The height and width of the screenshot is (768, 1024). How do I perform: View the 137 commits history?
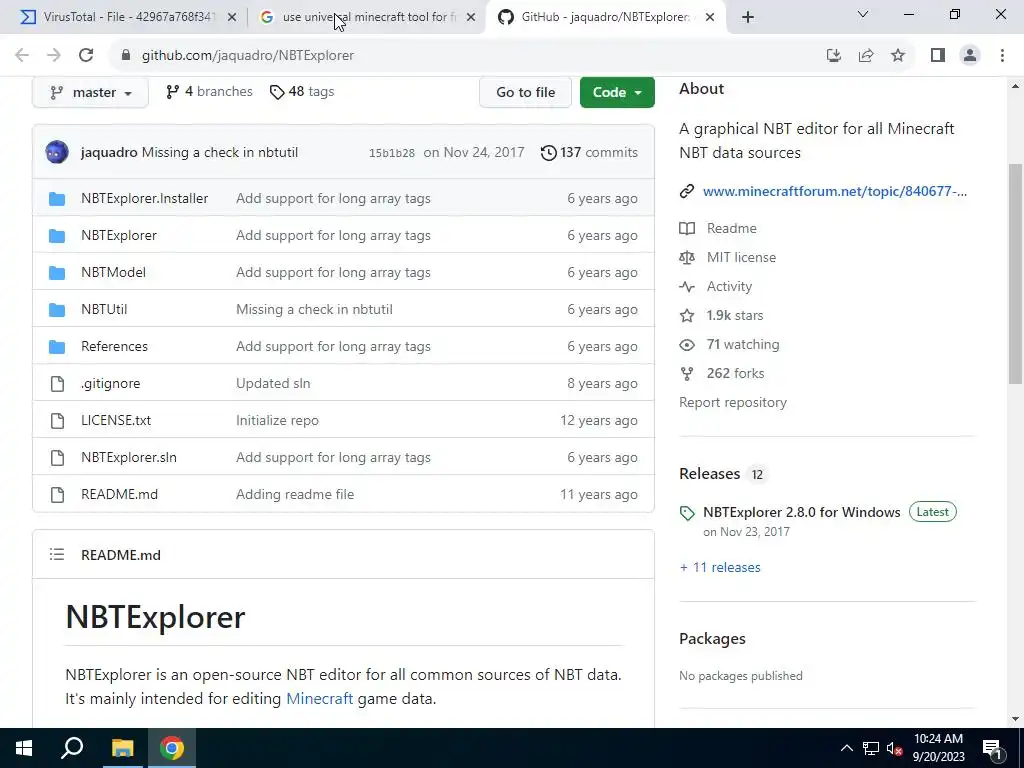coord(589,152)
